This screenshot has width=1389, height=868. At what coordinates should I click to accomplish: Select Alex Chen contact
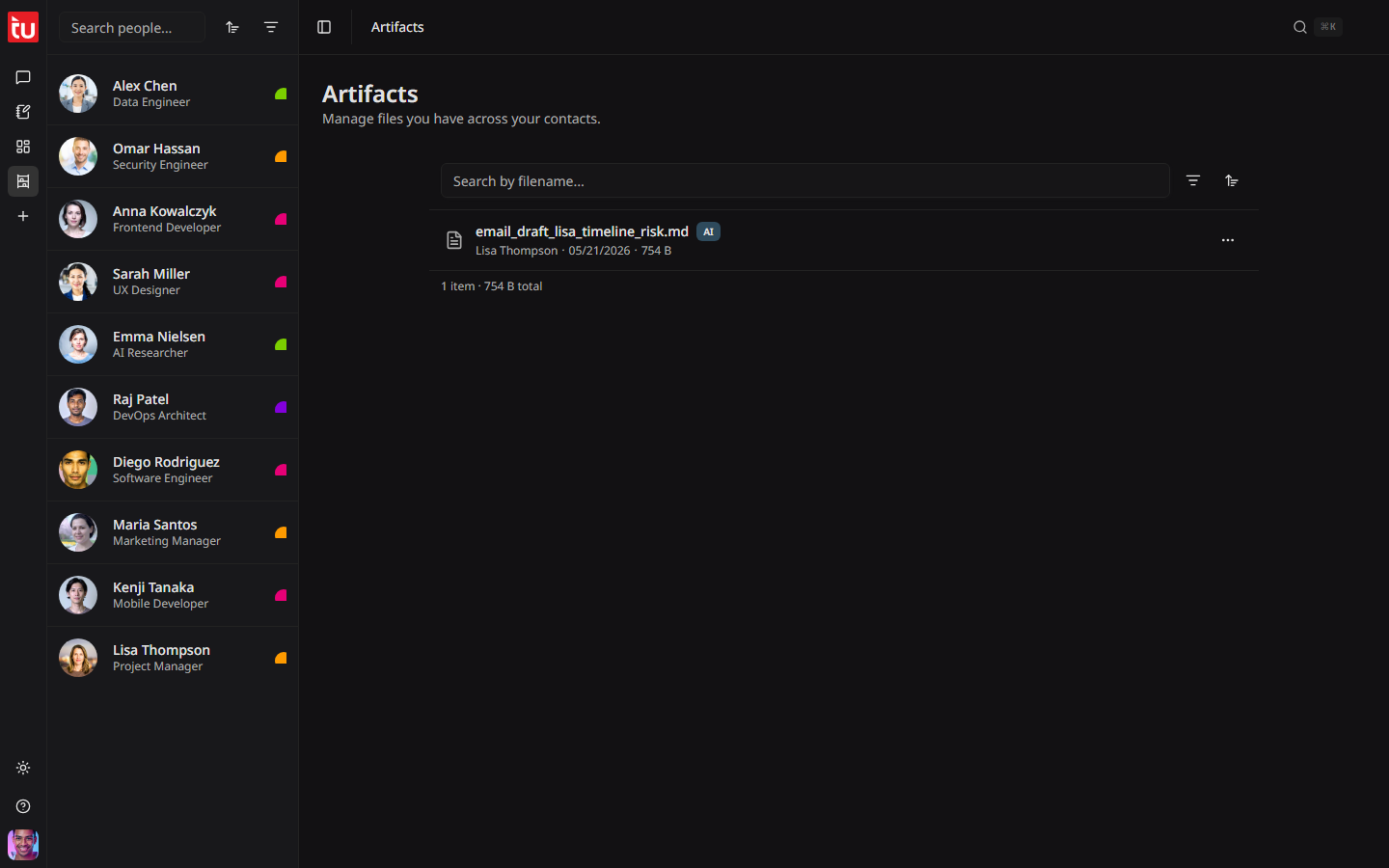coord(173,94)
